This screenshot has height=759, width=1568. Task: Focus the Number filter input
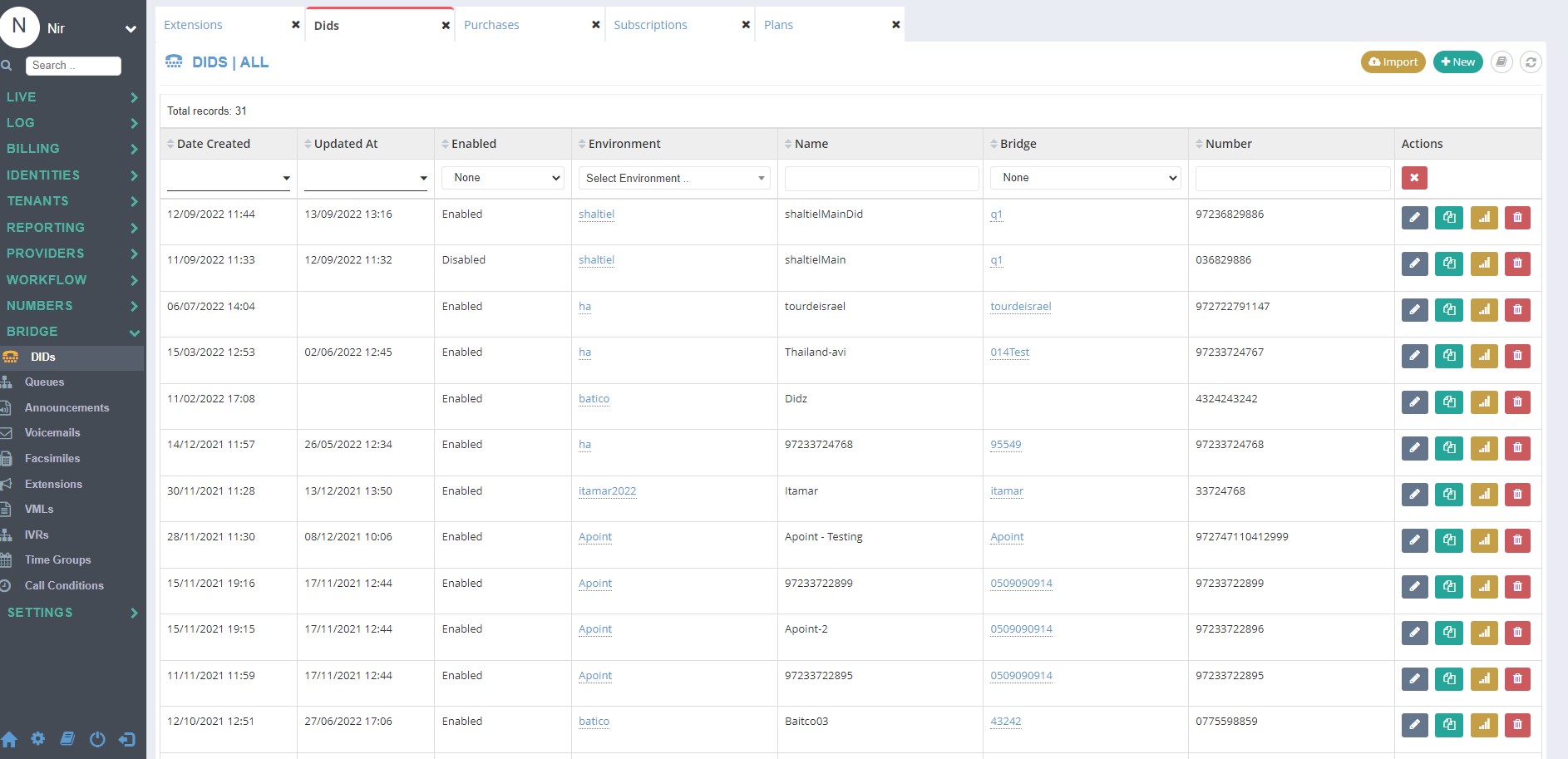1293,179
